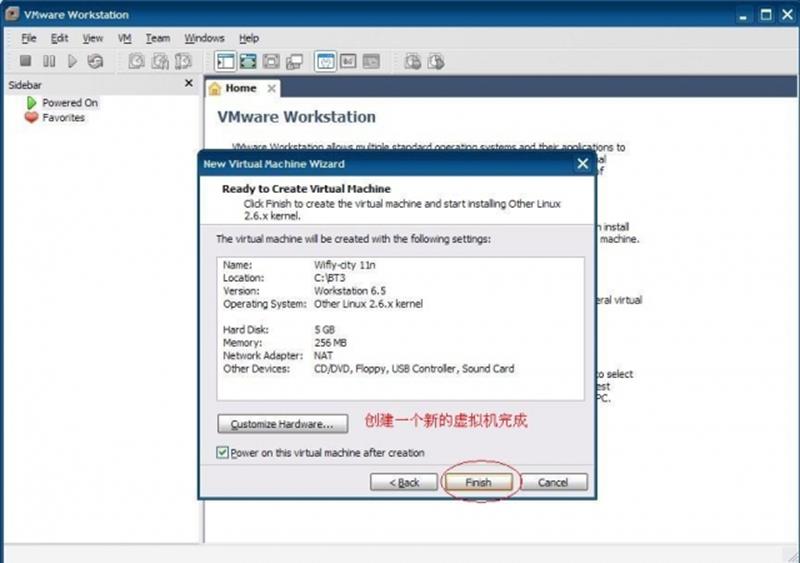This screenshot has width=800, height=563.
Task: Click the Full Screen toolbar icon
Action: click(x=271, y=61)
